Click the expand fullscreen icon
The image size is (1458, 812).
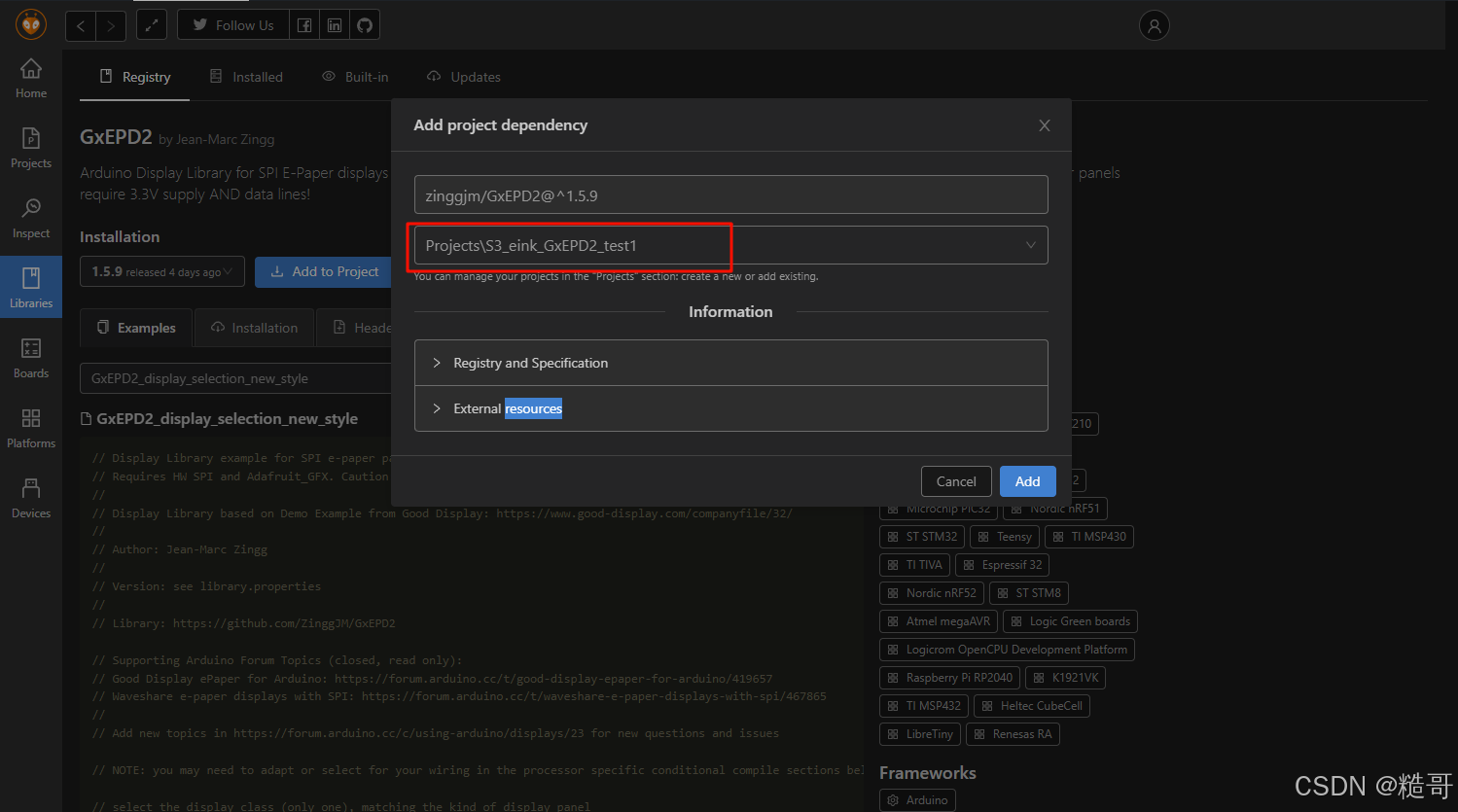(x=152, y=25)
